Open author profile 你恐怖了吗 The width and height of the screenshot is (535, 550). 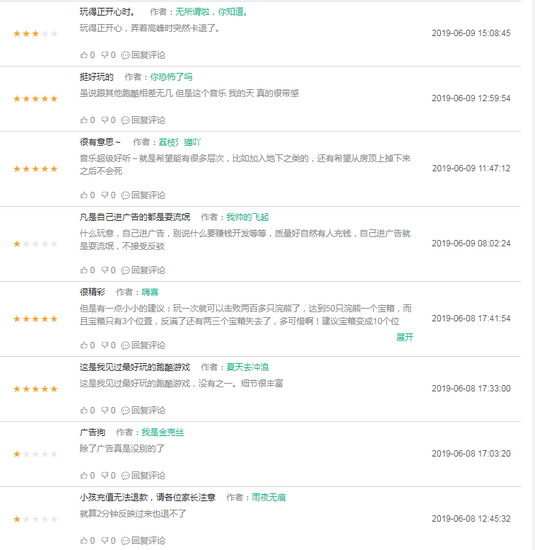coord(171,77)
